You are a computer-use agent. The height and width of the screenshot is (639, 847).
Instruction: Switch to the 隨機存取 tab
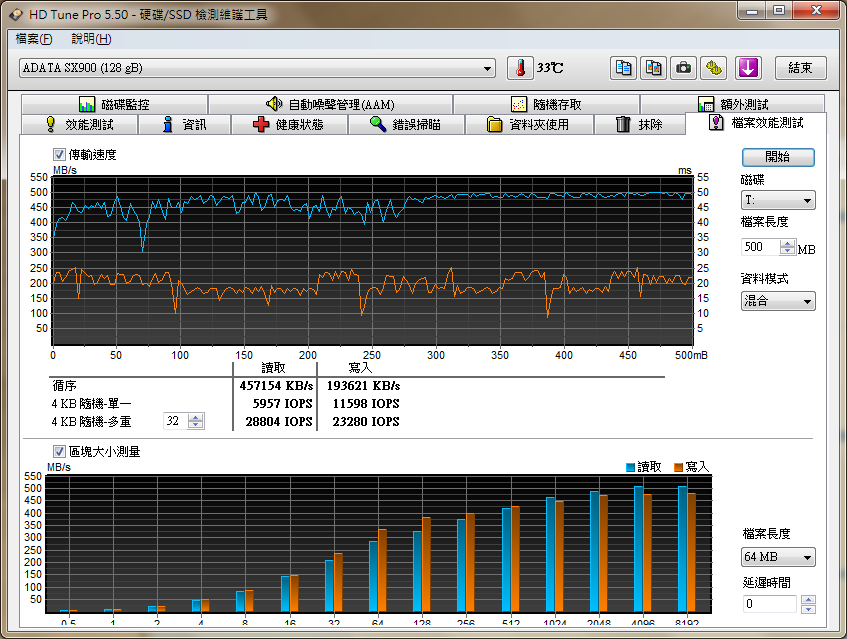tap(546, 104)
